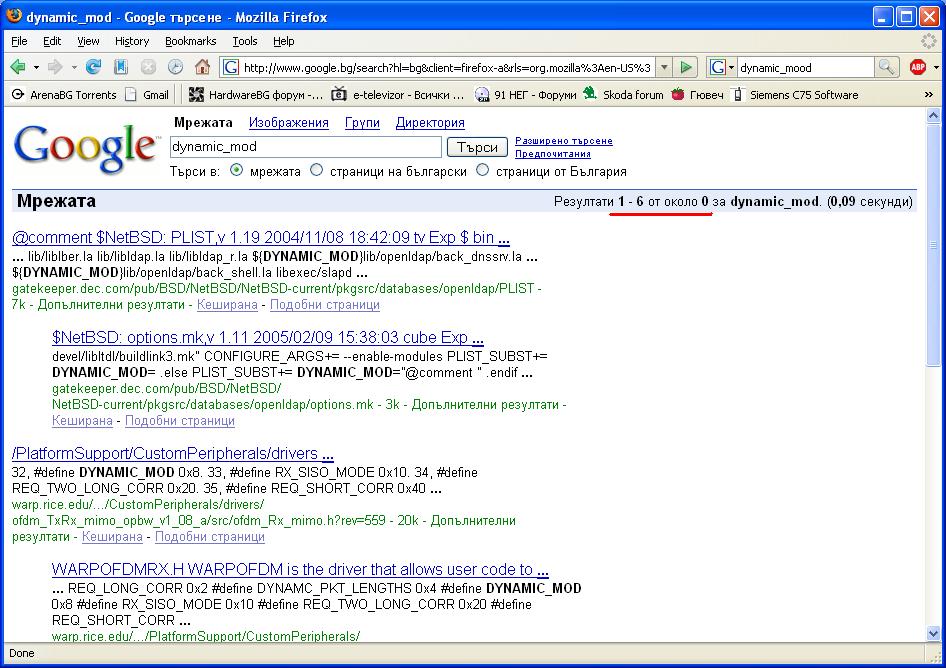
Task: Open the search engine selector dropdown
Action: [731, 68]
